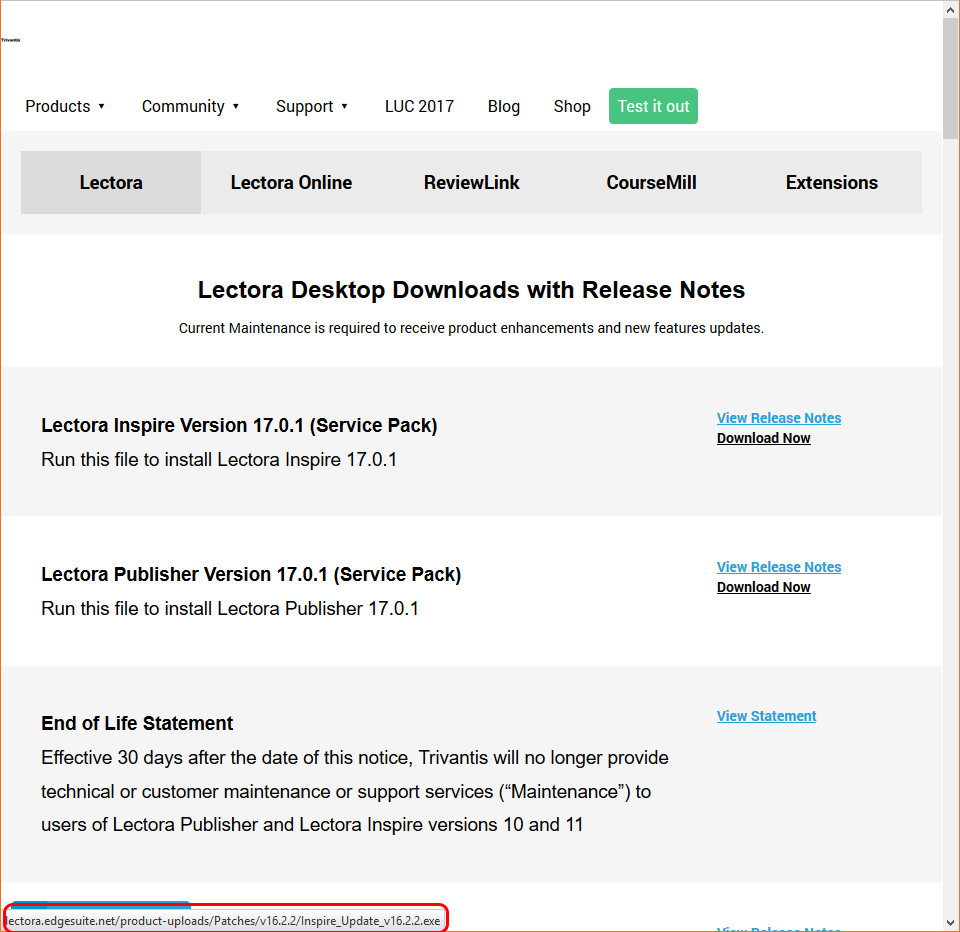This screenshot has height=932, width=960.
Task: Open the Extensions tab
Action: [x=831, y=182]
